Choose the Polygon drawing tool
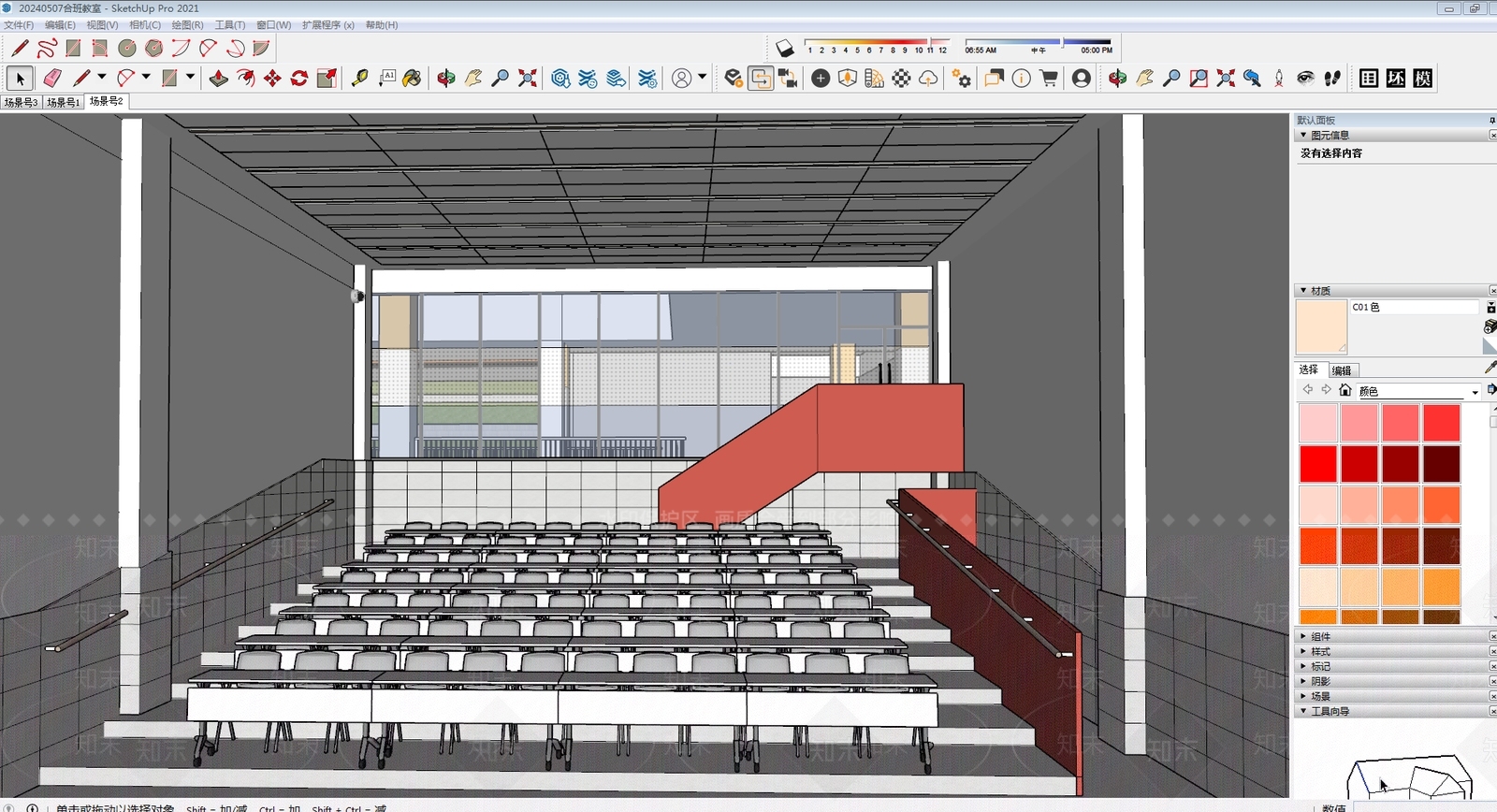 tap(154, 49)
